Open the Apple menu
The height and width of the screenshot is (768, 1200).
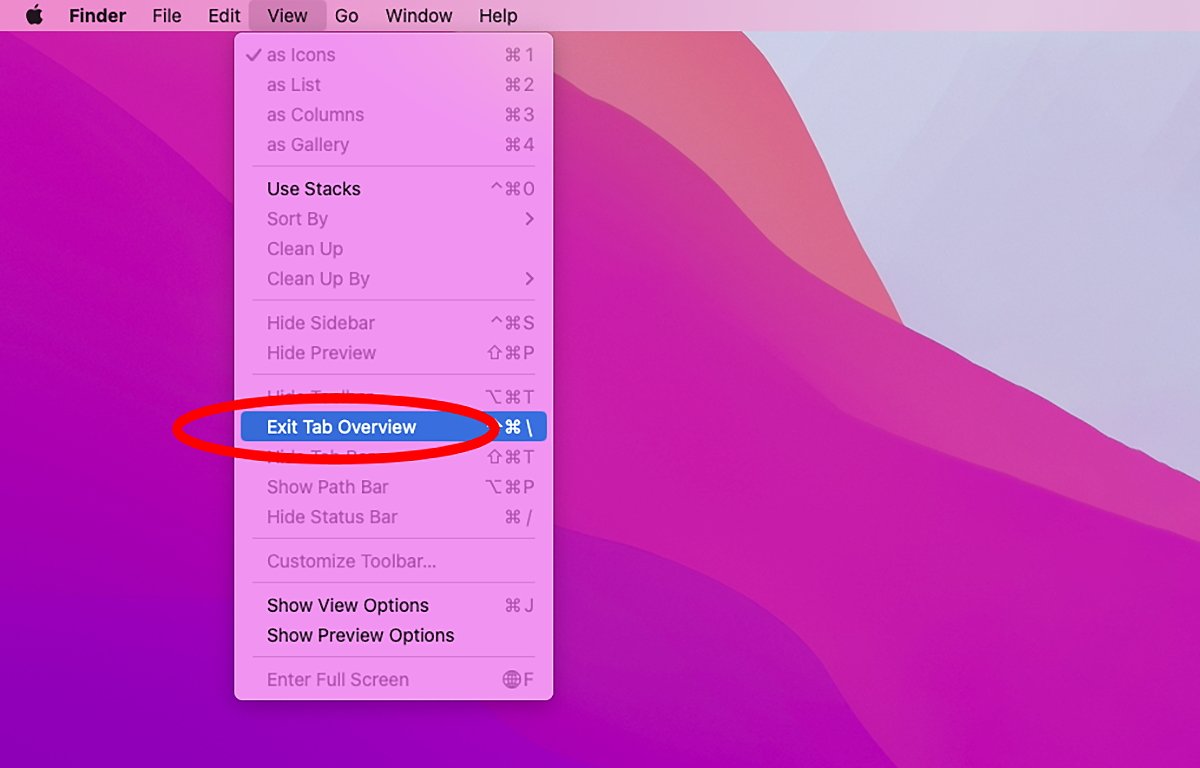coord(34,16)
